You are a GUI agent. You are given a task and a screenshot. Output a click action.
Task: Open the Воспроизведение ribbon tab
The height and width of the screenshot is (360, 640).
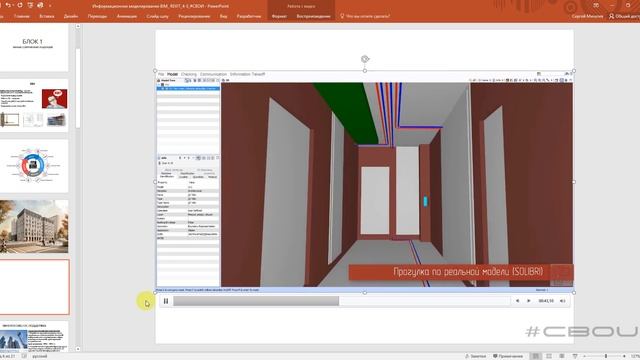point(313,16)
